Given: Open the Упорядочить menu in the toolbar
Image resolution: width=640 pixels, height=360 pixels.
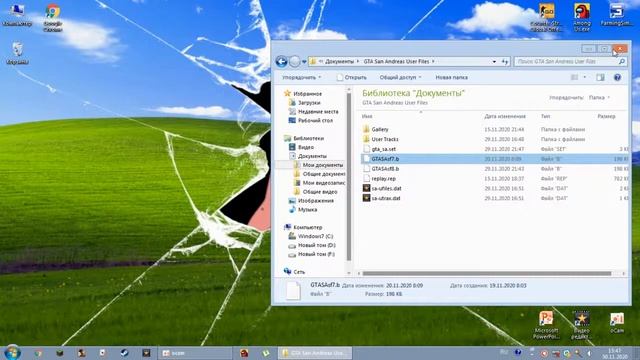Looking at the screenshot, I should [x=301, y=77].
